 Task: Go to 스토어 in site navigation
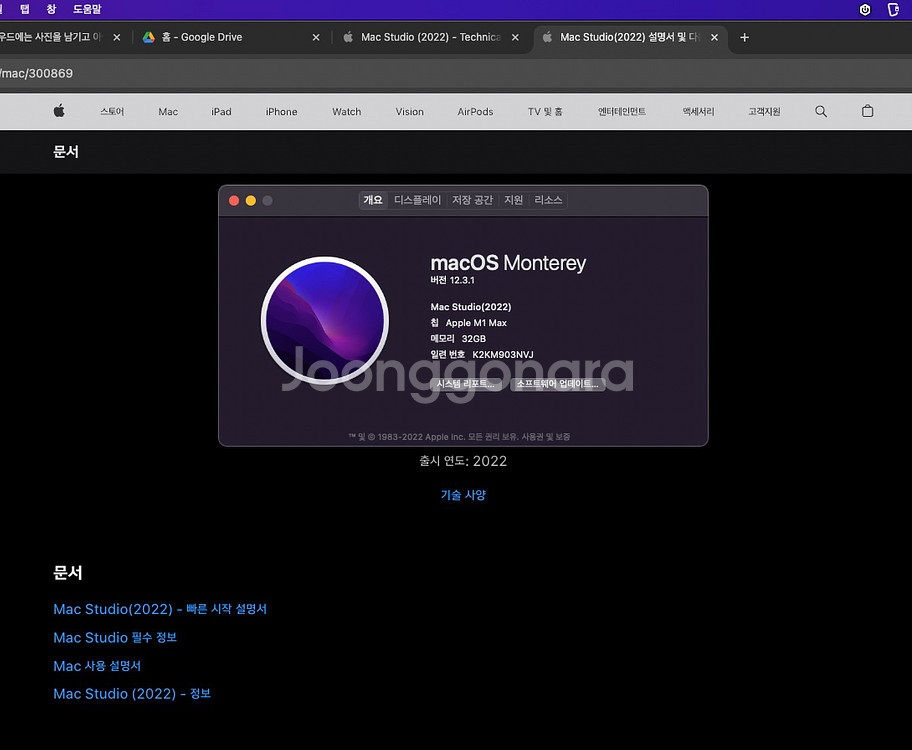tap(112, 112)
